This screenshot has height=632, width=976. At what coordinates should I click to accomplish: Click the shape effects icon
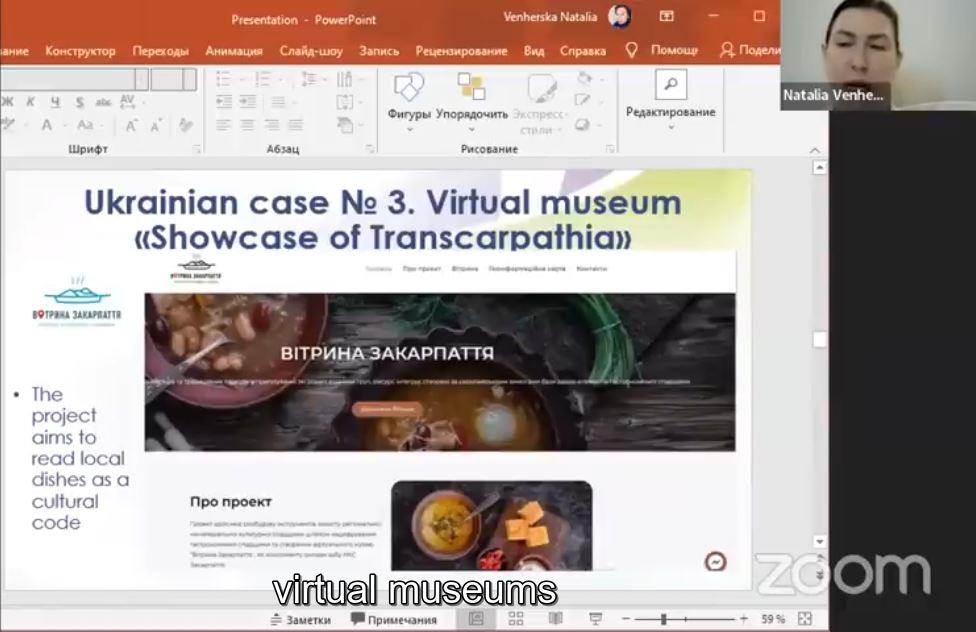583,125
